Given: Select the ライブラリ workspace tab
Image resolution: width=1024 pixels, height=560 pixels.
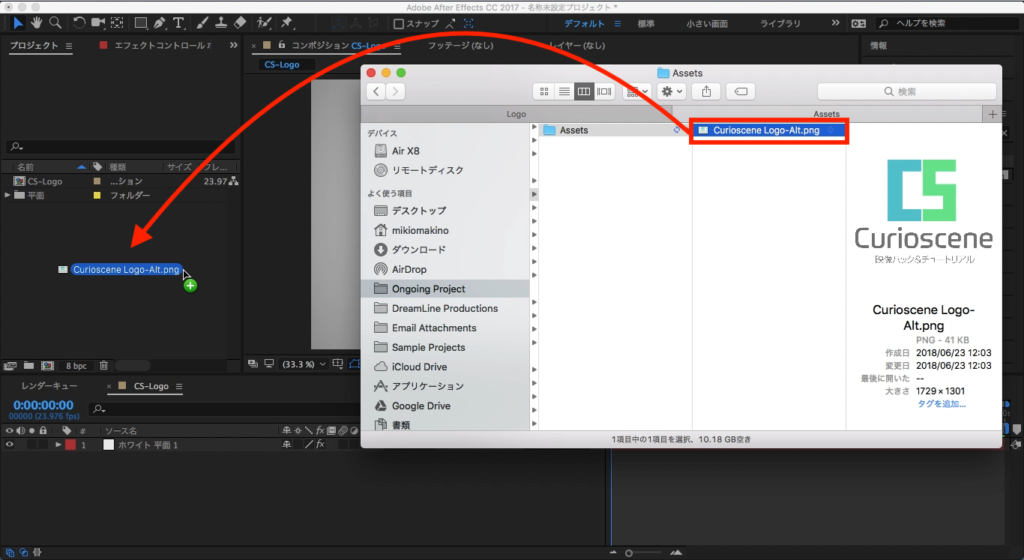Looking at the screenshot, I should point(779,23).
